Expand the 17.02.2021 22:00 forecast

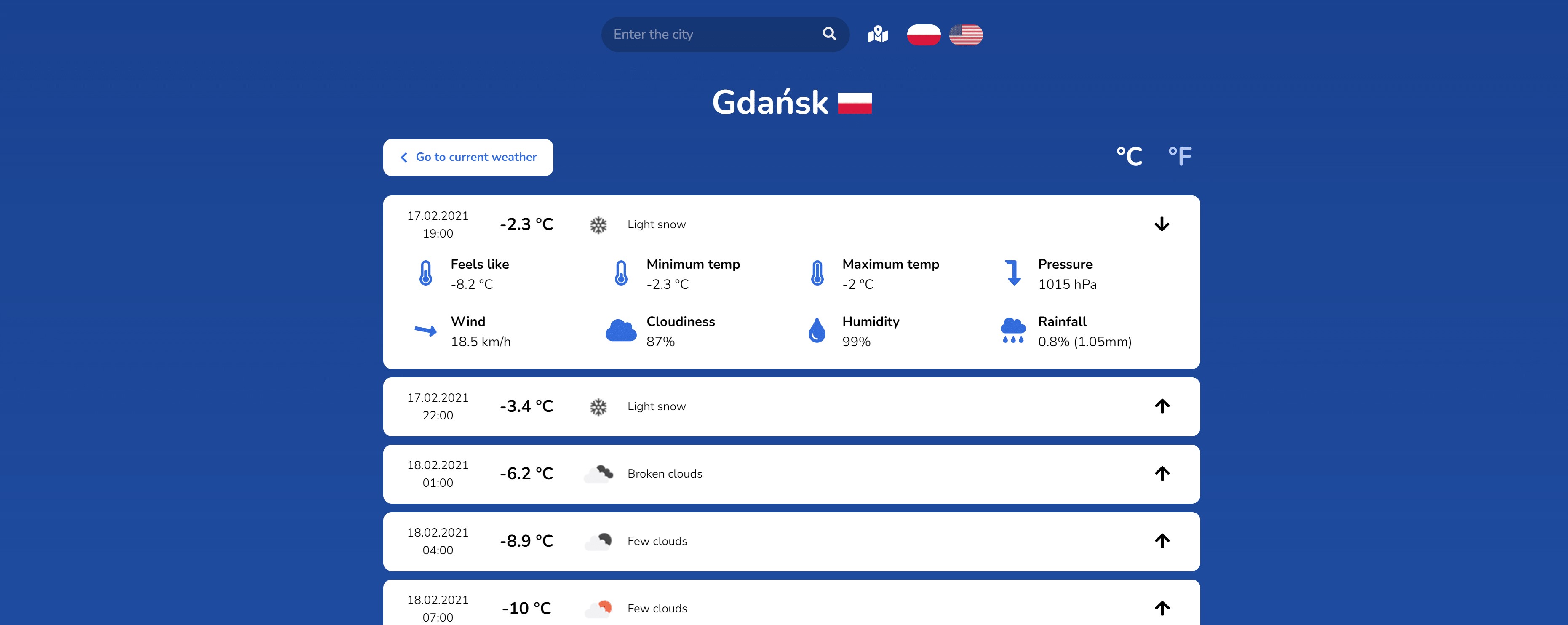point(1162,406)
